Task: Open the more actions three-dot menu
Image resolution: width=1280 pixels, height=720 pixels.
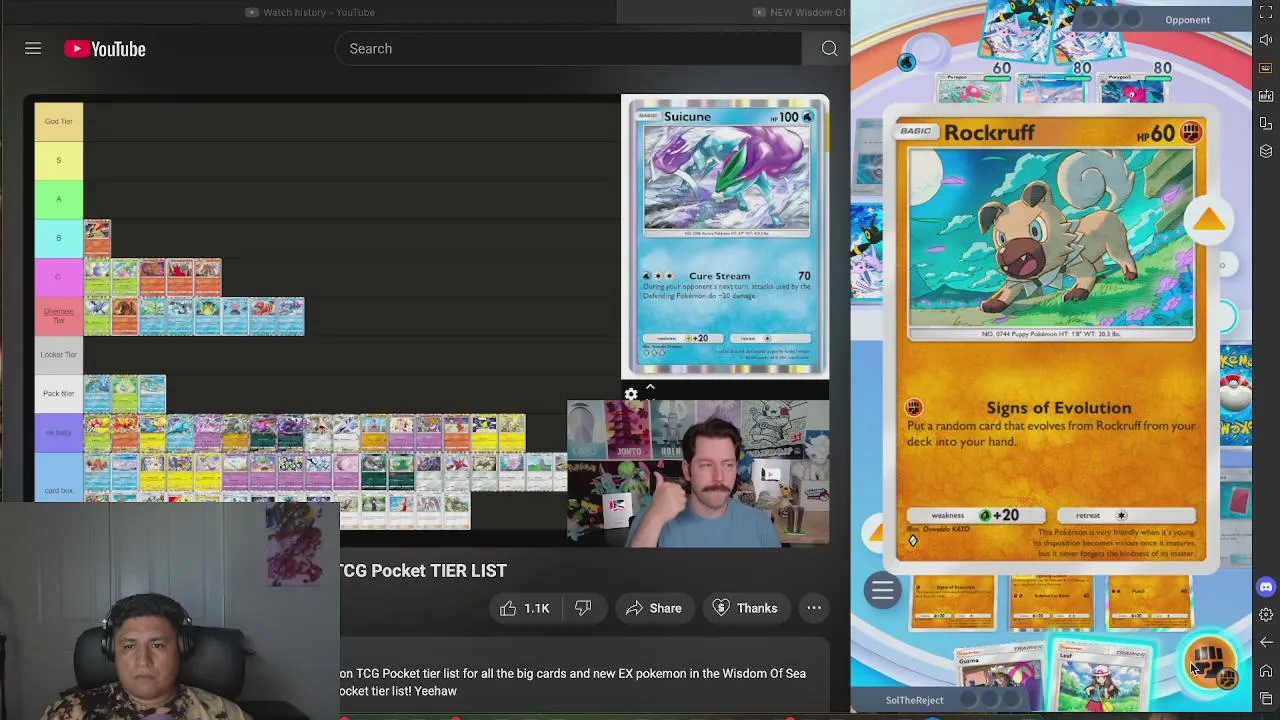Action: [x=814, y=608]
